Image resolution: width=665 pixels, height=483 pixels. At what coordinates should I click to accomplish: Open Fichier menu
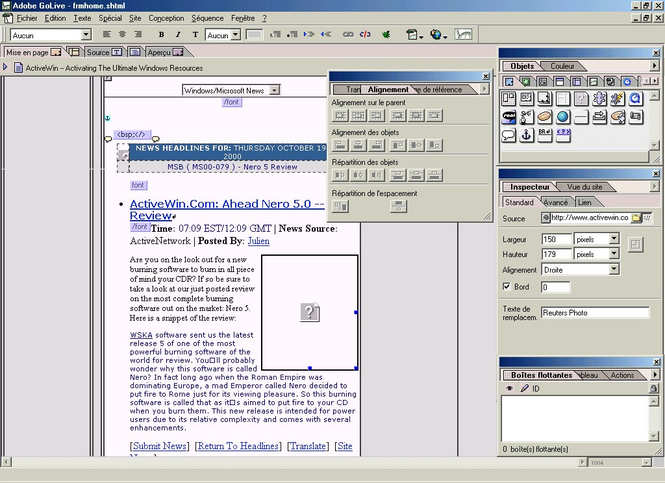click(x=27, y=18)
